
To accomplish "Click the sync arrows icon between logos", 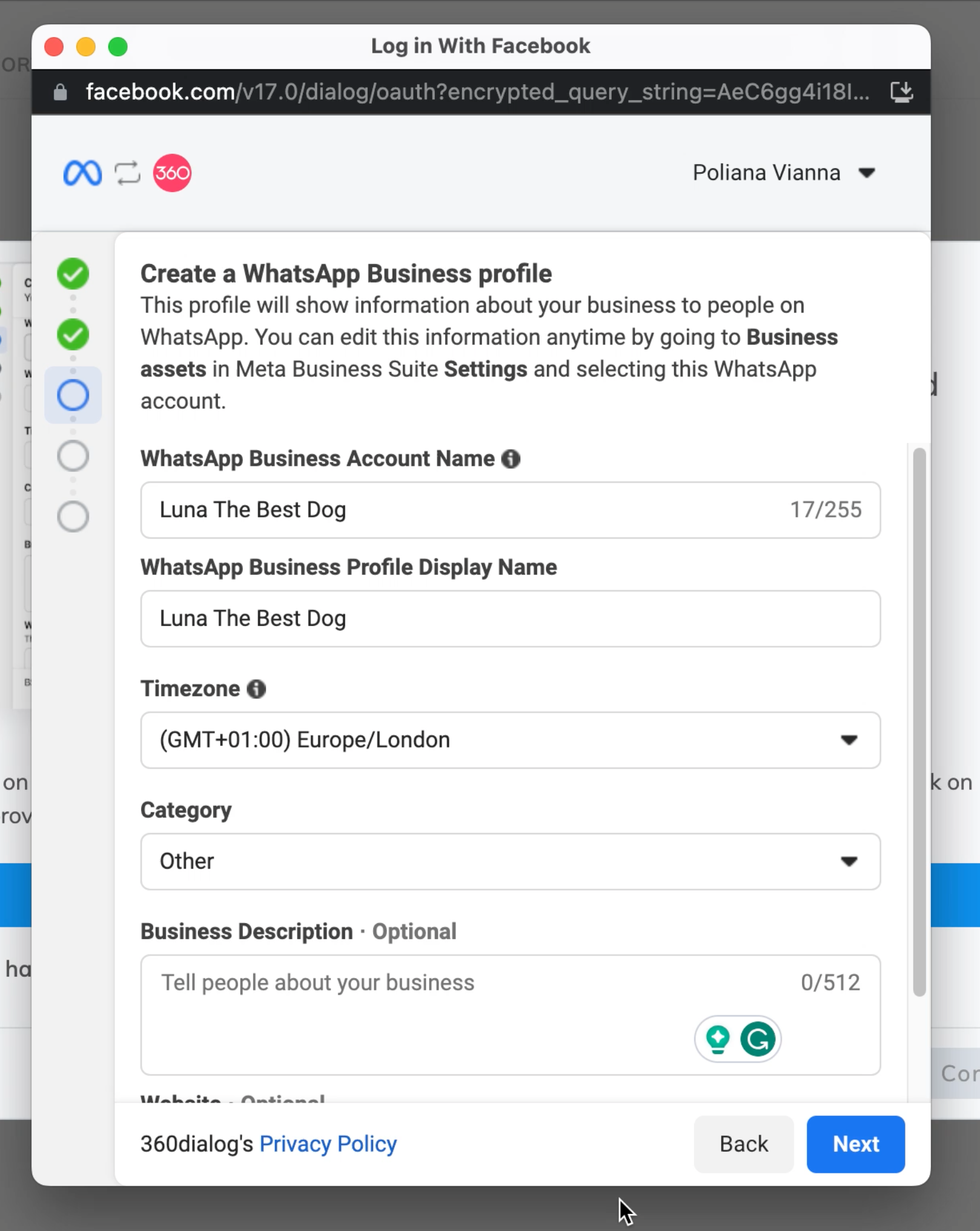I will pyautogui.click(x=127, y=173).
